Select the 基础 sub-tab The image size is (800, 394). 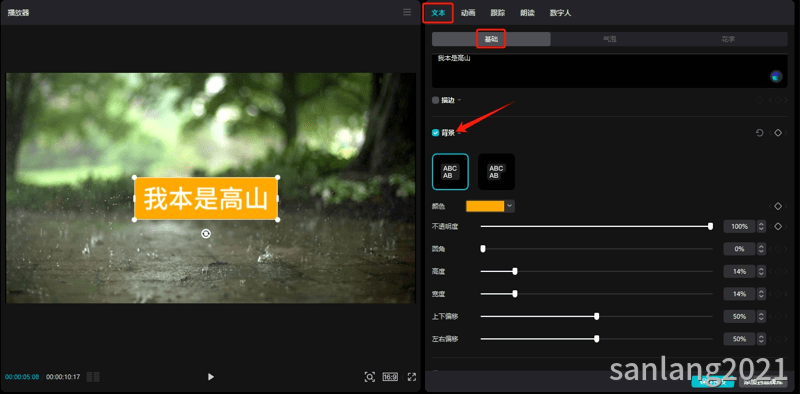tap(491, 39)
